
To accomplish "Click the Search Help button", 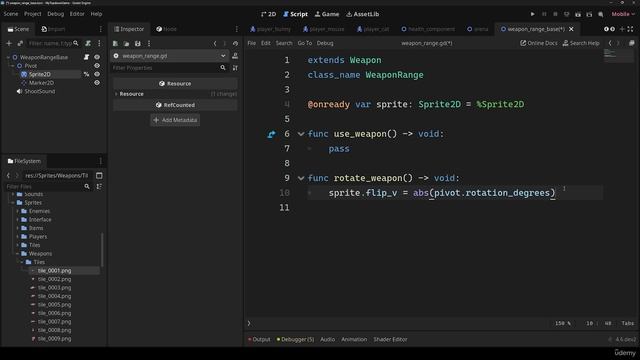I will click(581, 43).
